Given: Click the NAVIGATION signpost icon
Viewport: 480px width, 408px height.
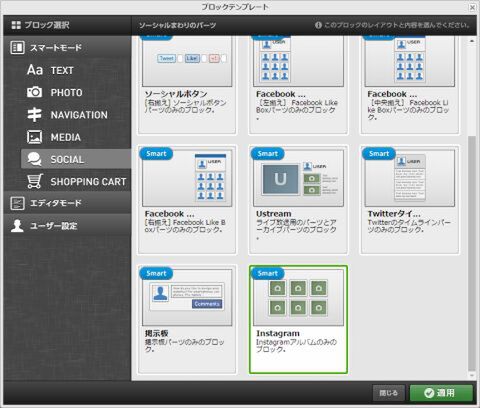Looking at the screenshot, I should point(34,114).
